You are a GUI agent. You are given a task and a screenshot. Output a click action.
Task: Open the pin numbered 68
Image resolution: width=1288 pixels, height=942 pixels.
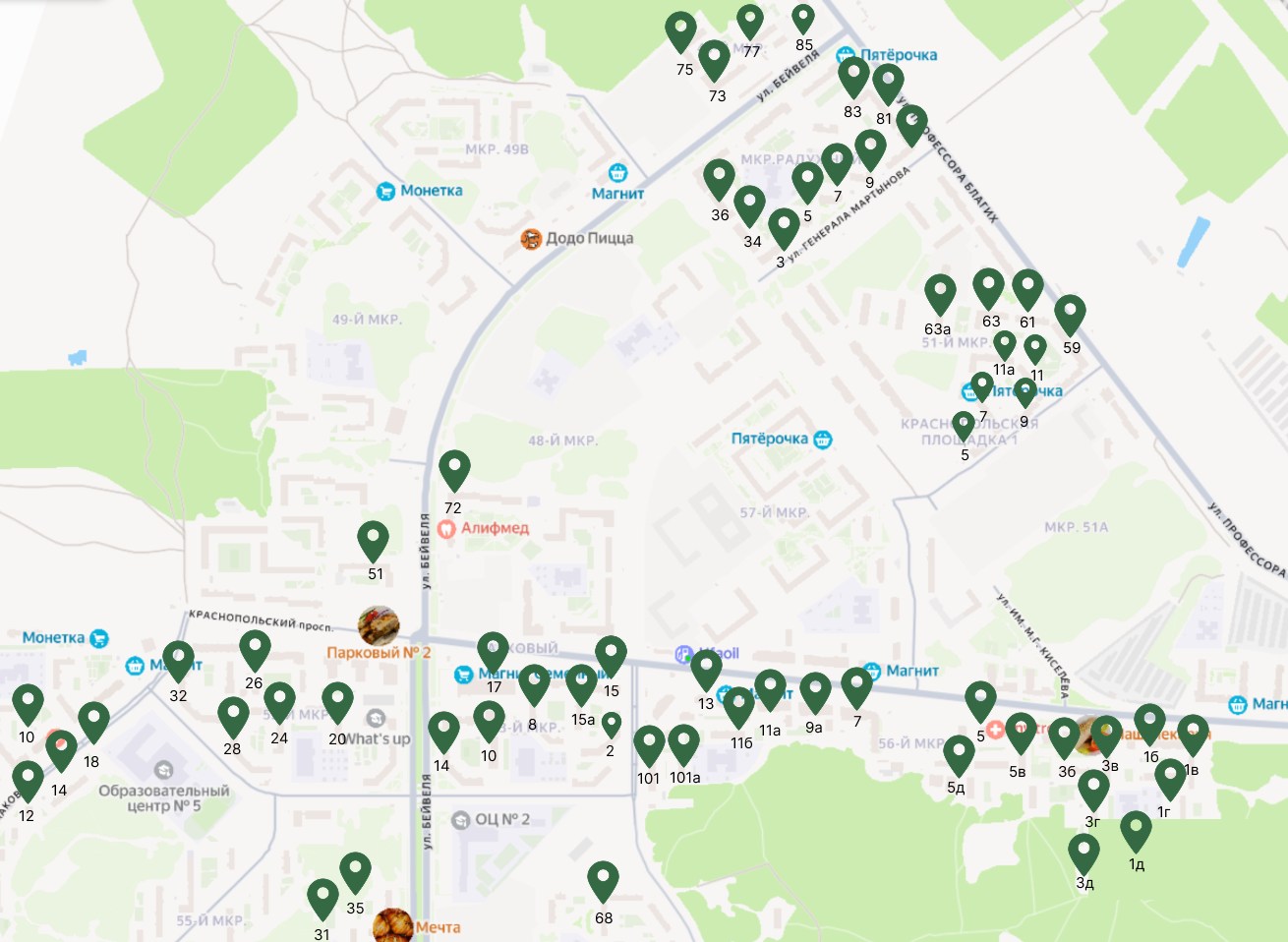coord(603,882)
